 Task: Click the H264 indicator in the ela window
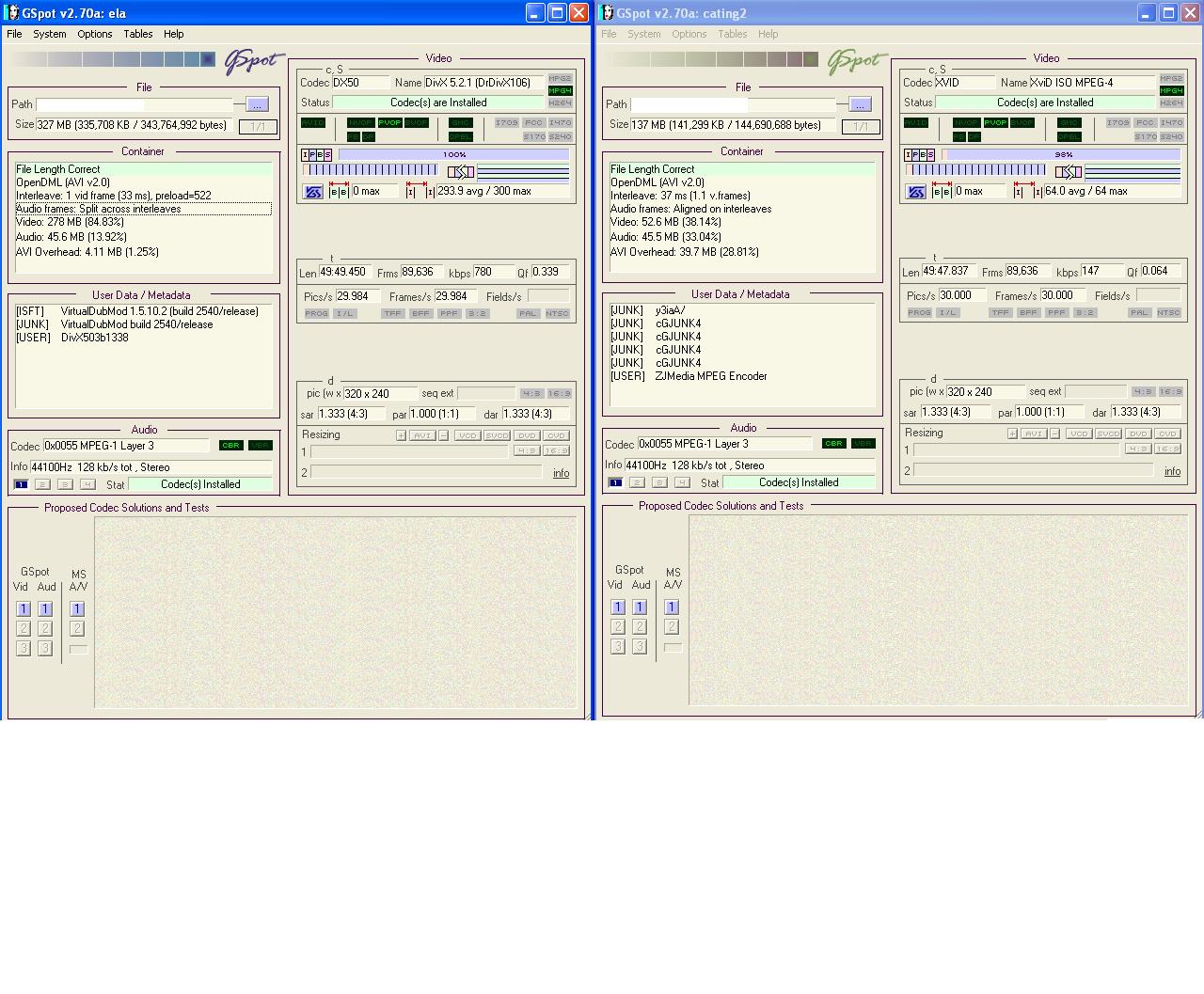(x=560, y=103)
